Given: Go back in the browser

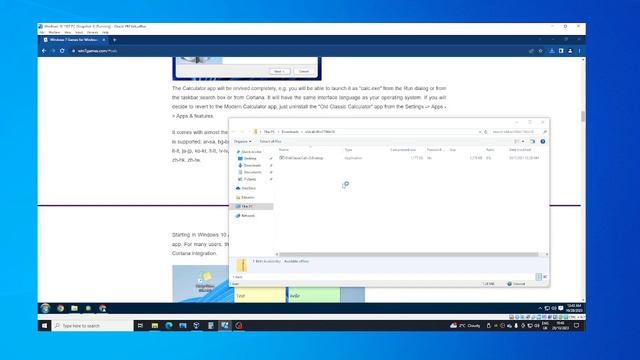Looking at the screenshot, I should 44,51.
